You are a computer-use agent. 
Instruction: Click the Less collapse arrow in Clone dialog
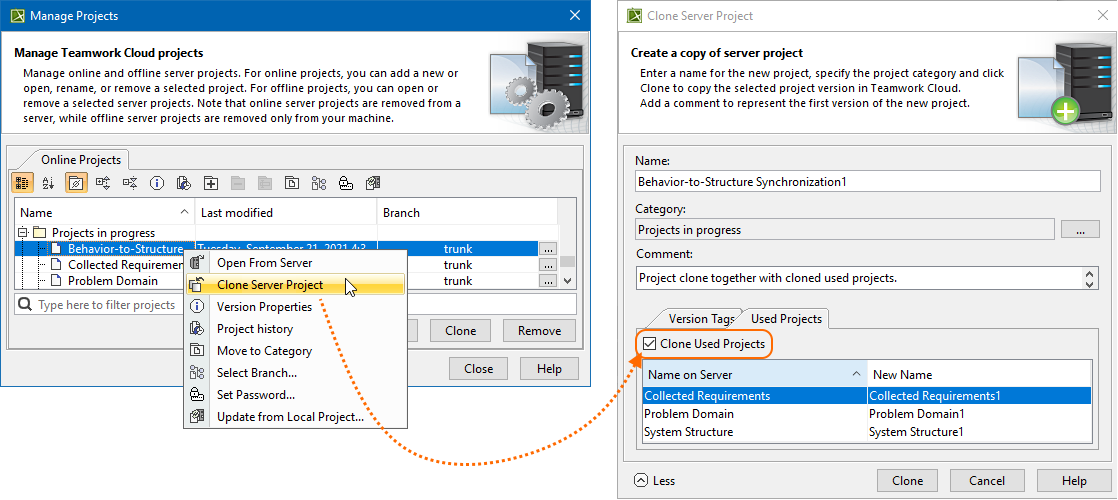click(640, 481)
